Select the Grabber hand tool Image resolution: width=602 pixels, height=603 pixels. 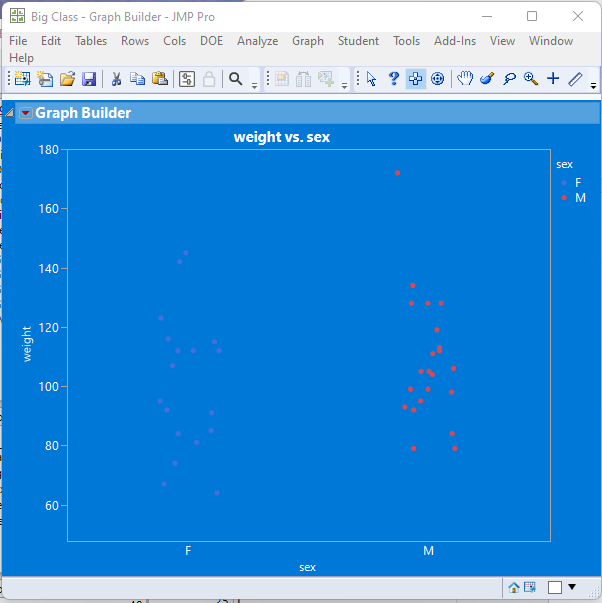[465, 79]
